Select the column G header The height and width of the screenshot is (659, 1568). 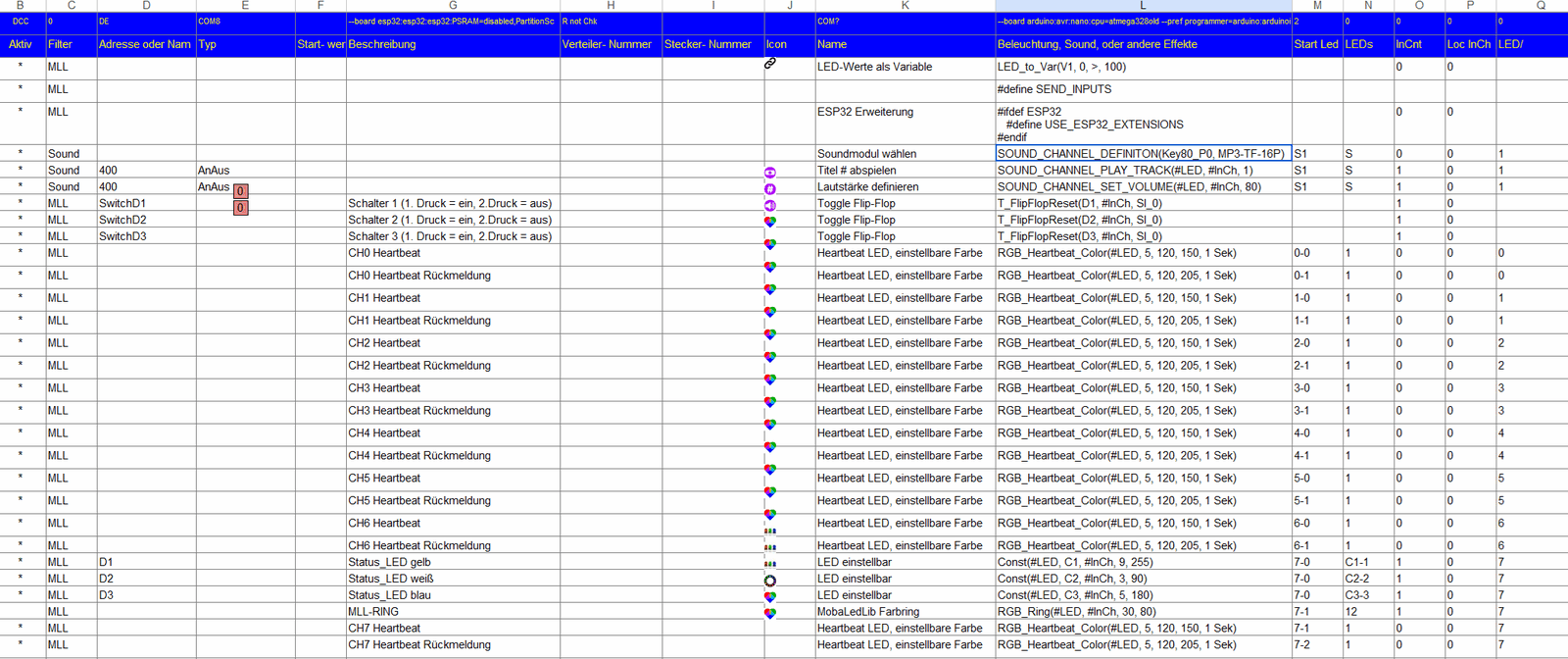click(453, 6)
